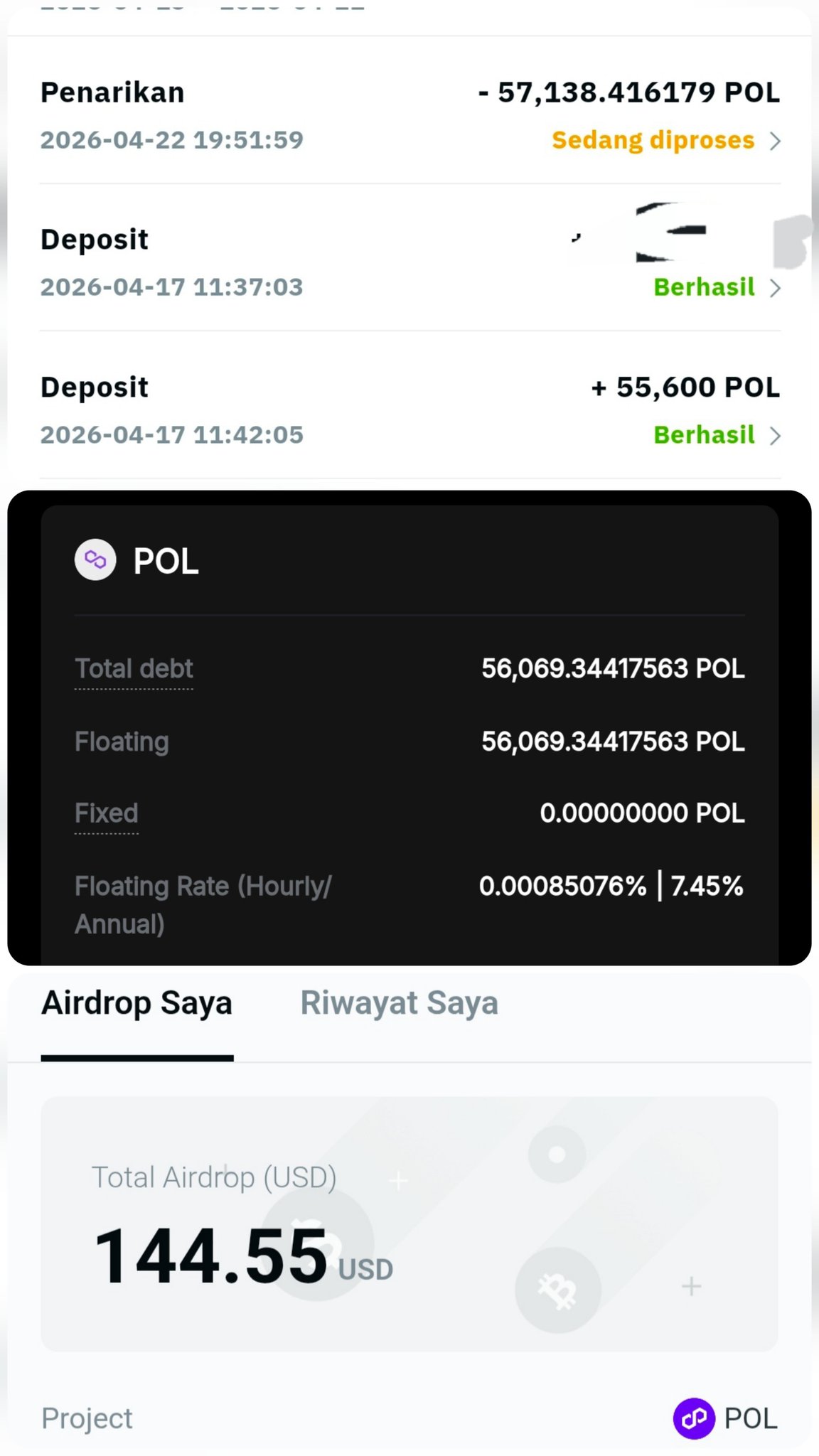Open the Deposit at 11:42:05 entry
This screenshot has height=1456, width=819.
point(95,387)
